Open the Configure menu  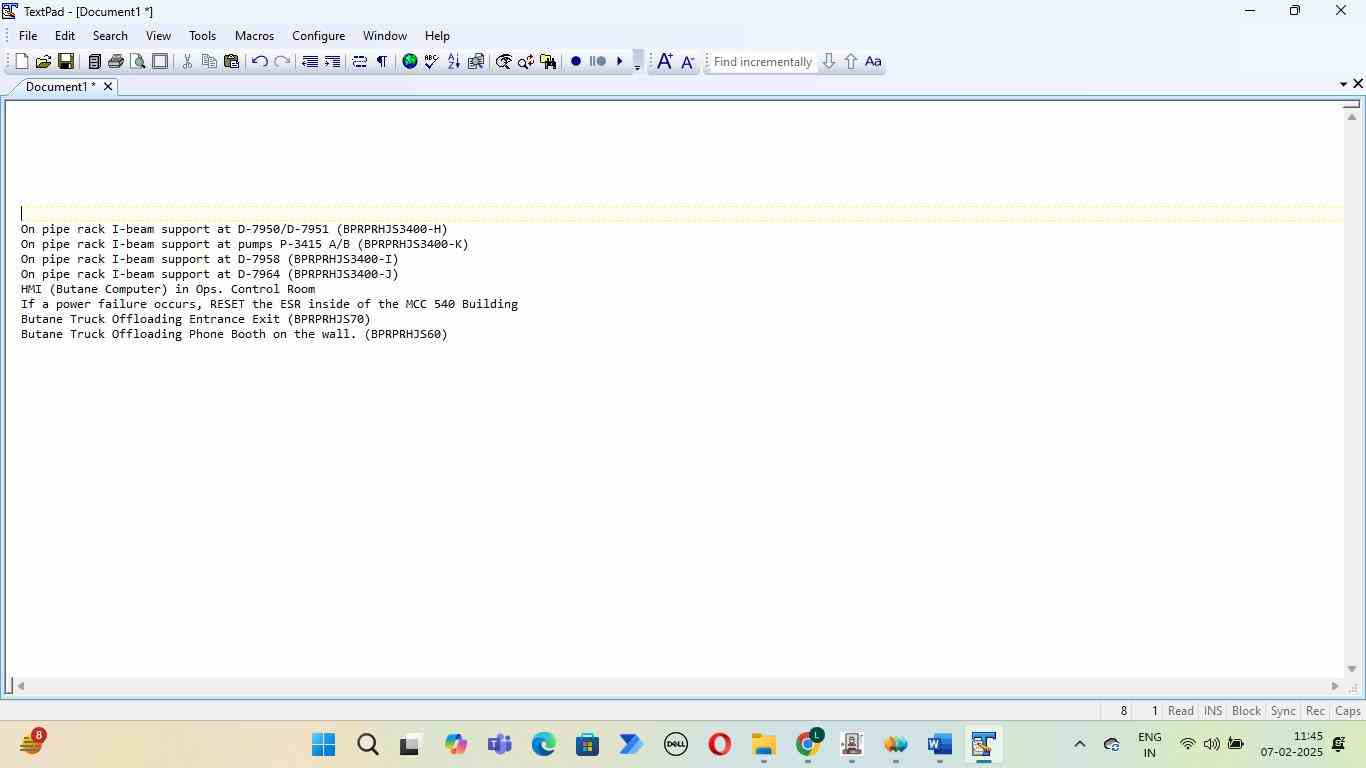pos(318,35)
